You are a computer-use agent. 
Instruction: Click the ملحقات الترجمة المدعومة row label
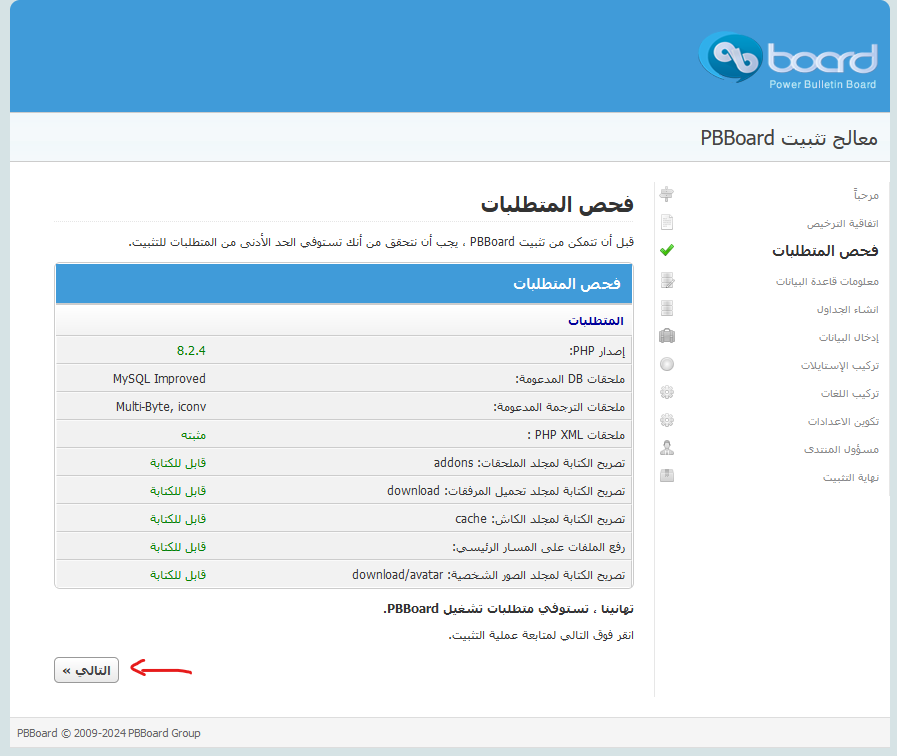click(559, 407)
